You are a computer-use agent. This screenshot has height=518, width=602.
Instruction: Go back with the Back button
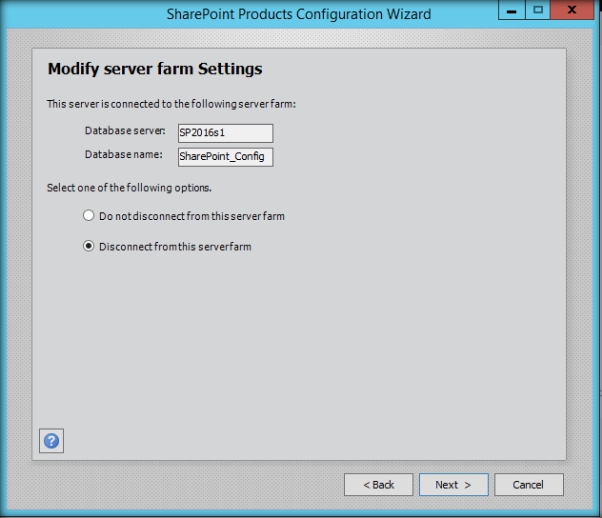(x=379, y=485)
